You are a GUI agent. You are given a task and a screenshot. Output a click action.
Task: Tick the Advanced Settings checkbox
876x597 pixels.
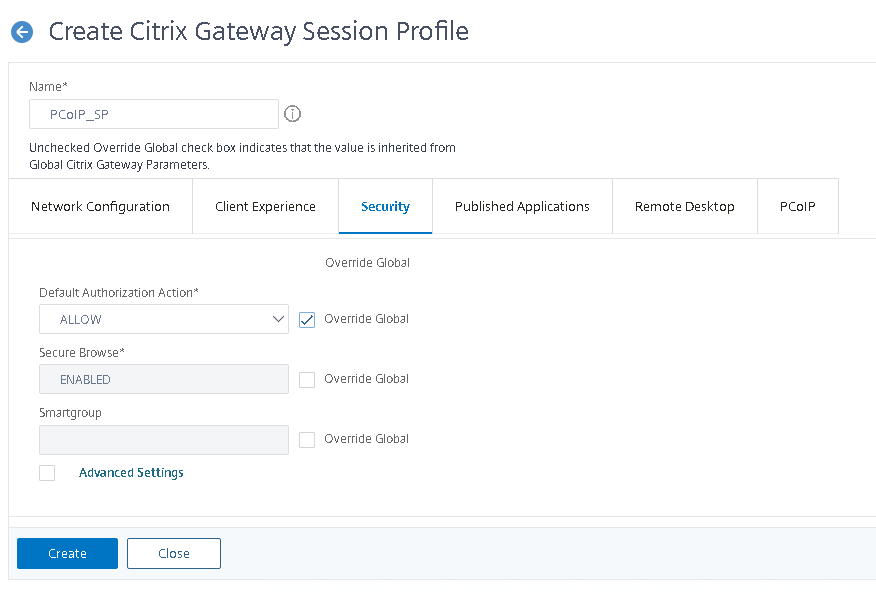pyautogui.click(x=47, y=473)
